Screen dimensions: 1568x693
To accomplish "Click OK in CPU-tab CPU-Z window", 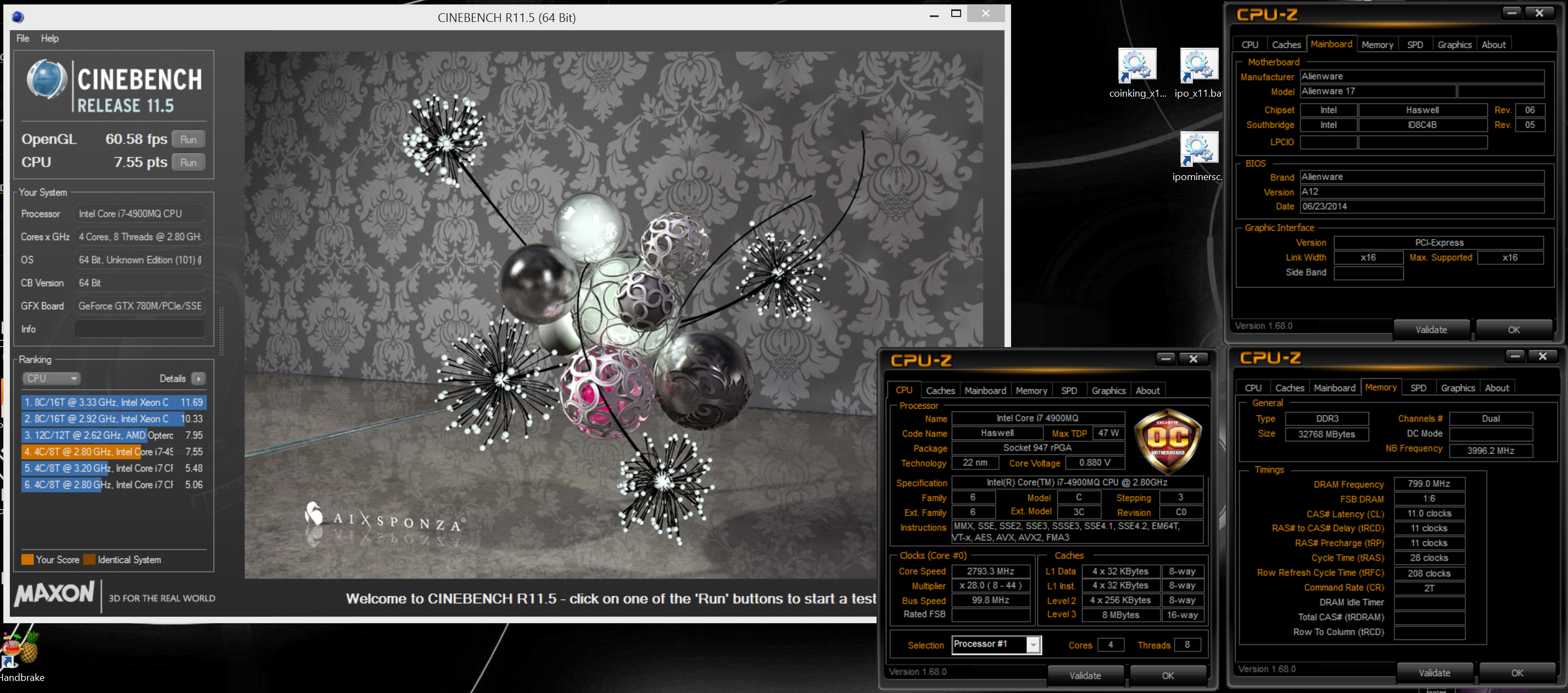I will [x=1168, y=675].
